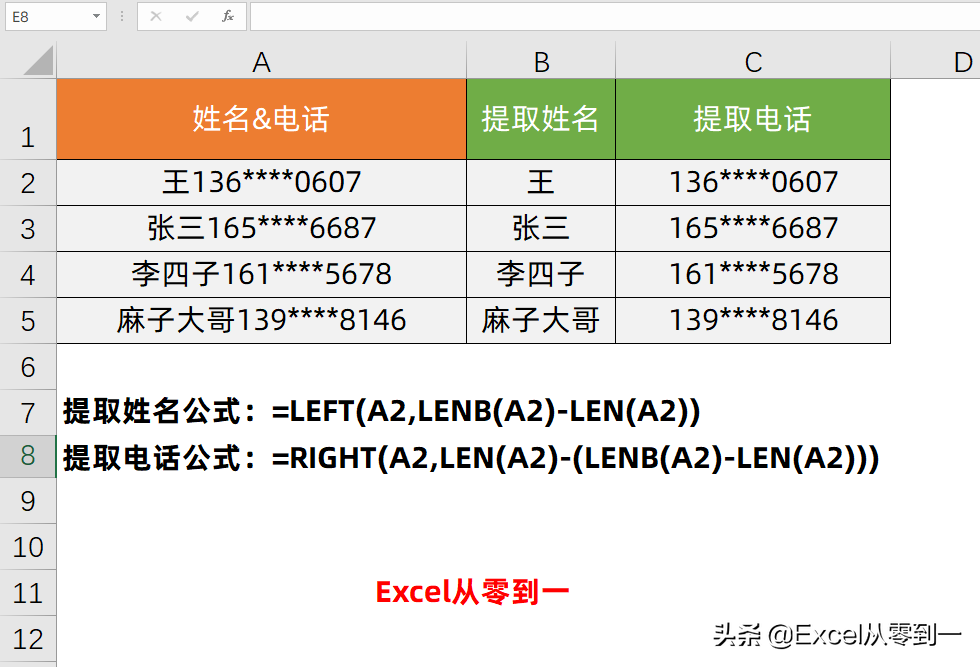Select row 10 header
This screenshot has width=980, height=667.
point(28,547)
